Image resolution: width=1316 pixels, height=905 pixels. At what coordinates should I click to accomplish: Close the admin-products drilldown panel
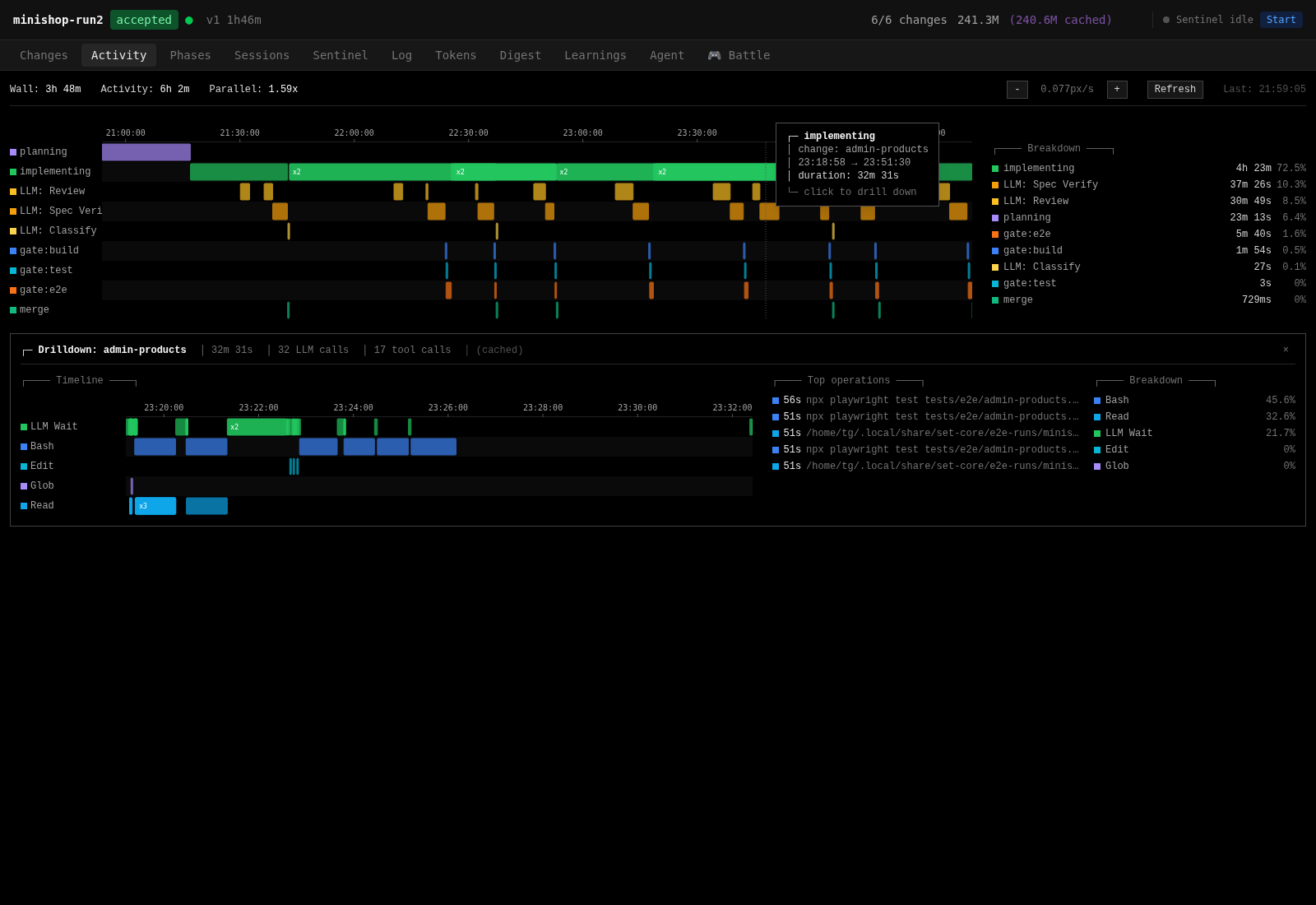pos(1285,350)
